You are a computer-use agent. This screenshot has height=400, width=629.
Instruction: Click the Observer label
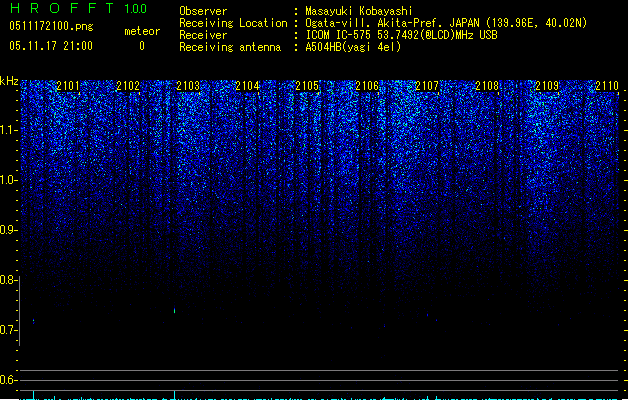click(203, 11)
